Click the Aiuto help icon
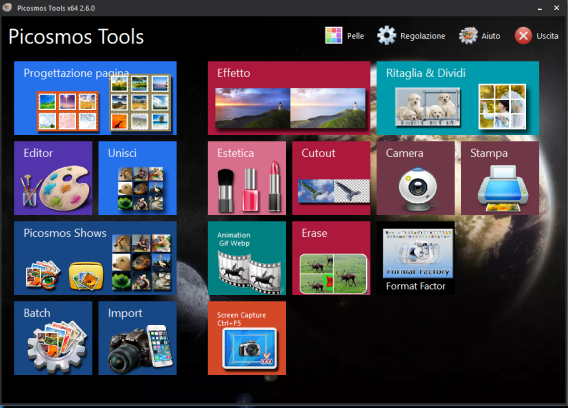This screenshot has height=408, width=568. pyautogui.click(x=468, y=36)
